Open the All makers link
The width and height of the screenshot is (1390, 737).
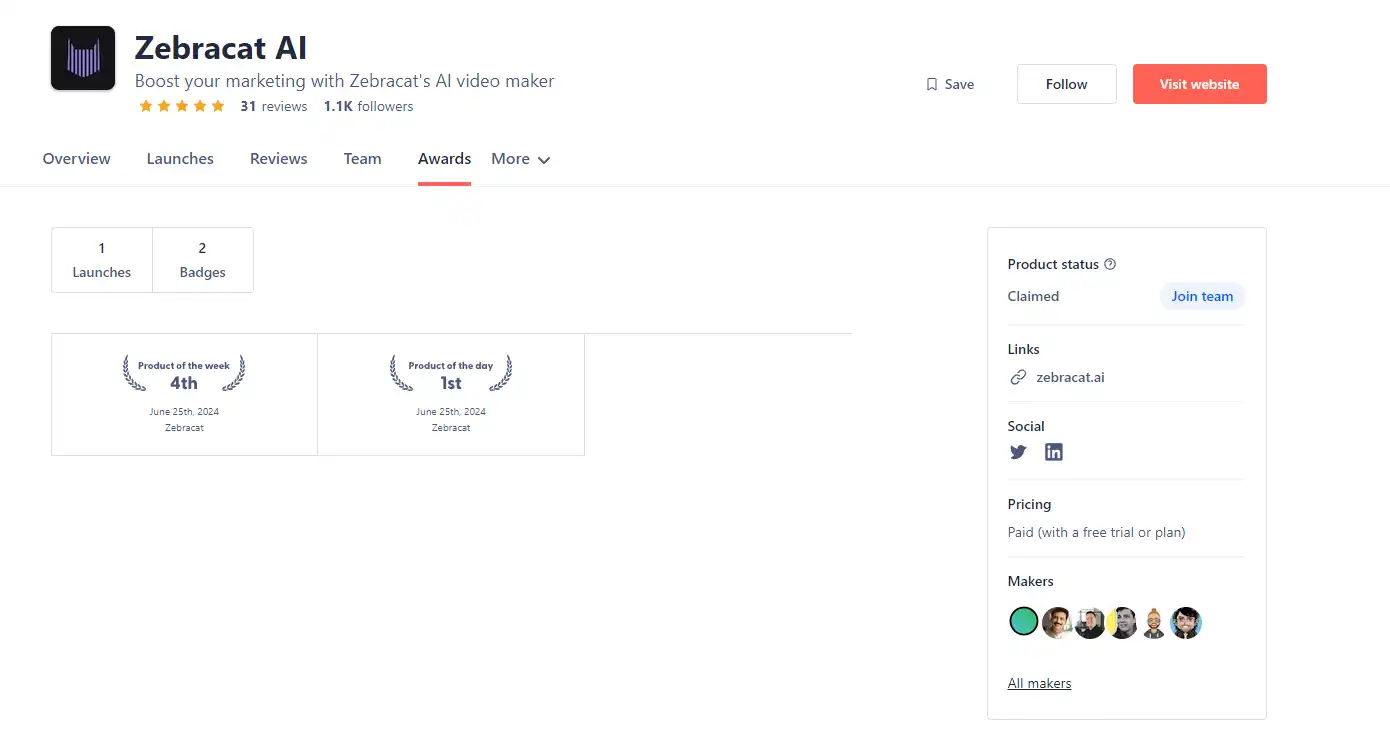[x=1039, y=684]
